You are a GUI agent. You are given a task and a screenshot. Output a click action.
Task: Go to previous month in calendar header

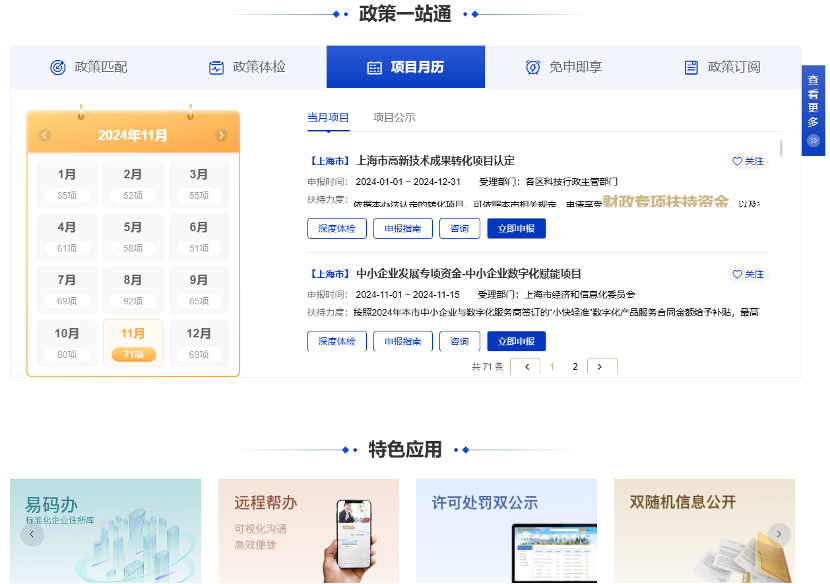(x=45, y=136)
